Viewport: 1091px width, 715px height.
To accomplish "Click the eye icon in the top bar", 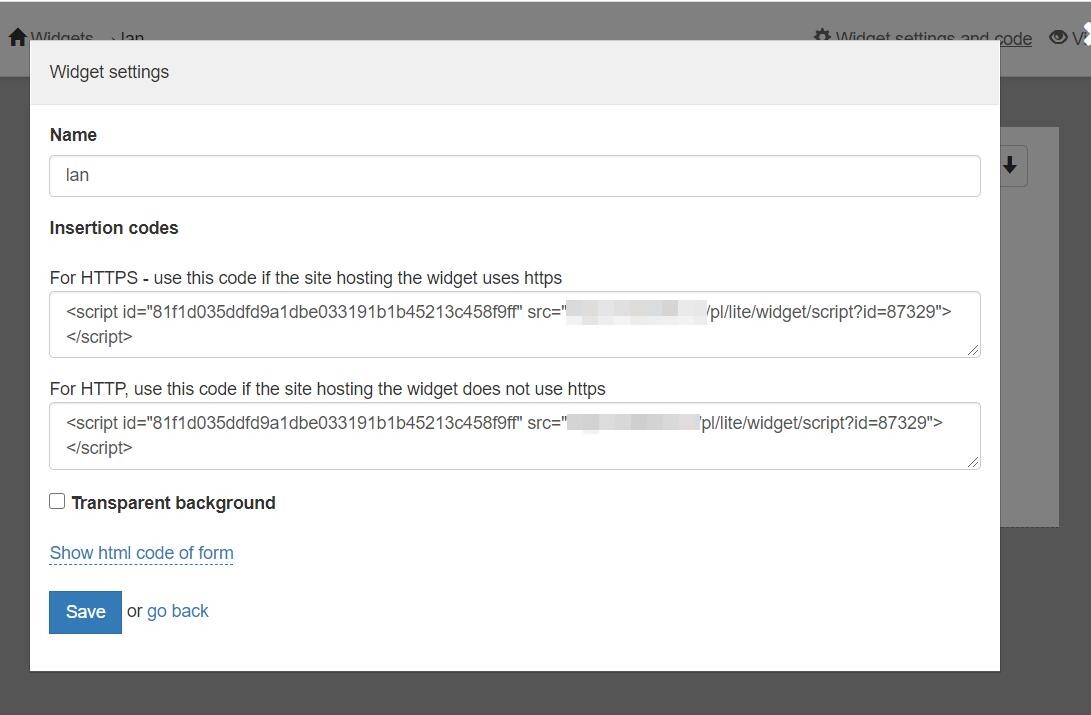I will tap(1058, 37).
